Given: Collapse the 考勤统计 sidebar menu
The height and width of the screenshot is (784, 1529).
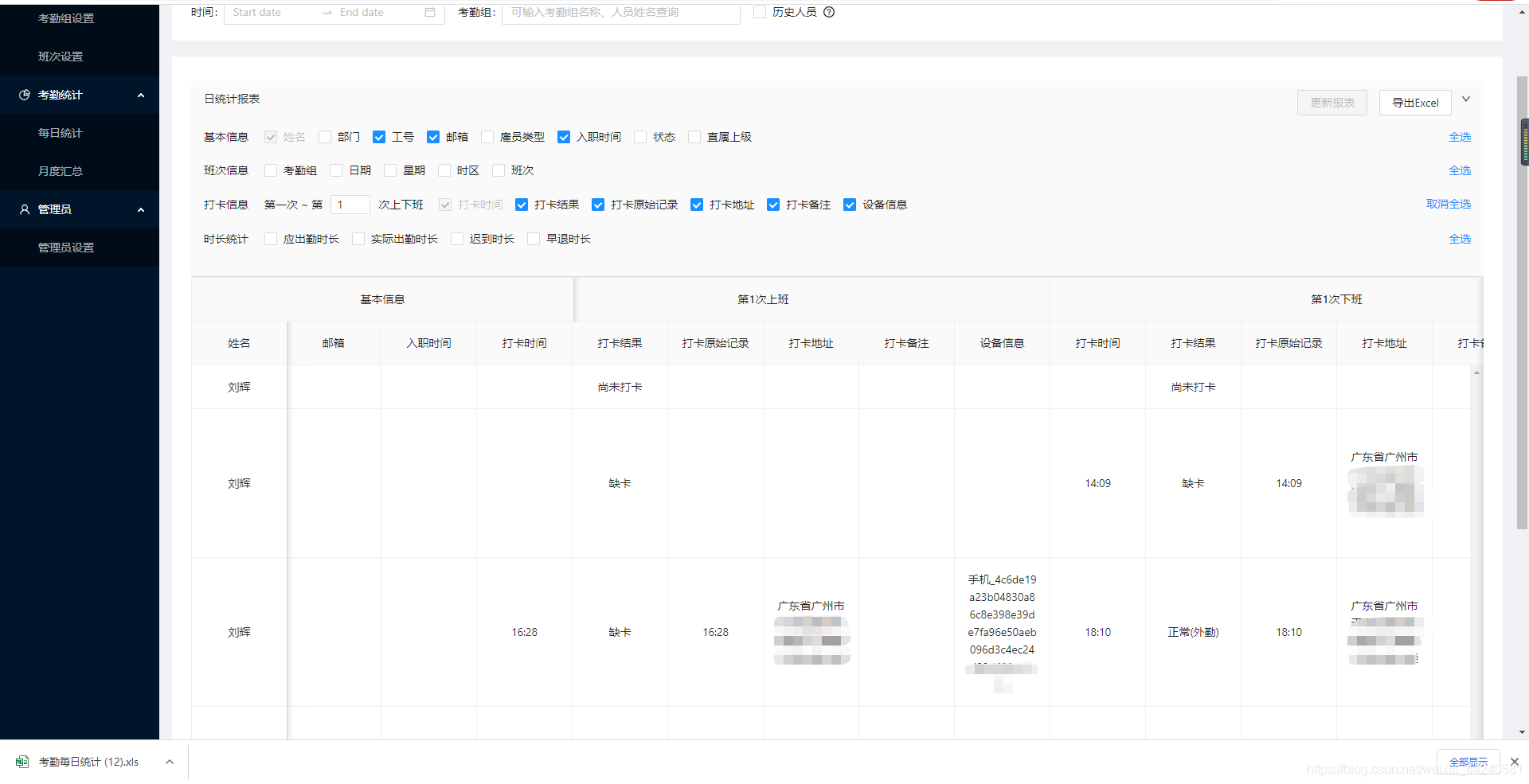Looking at the screenshot, I should coord(141,96).
